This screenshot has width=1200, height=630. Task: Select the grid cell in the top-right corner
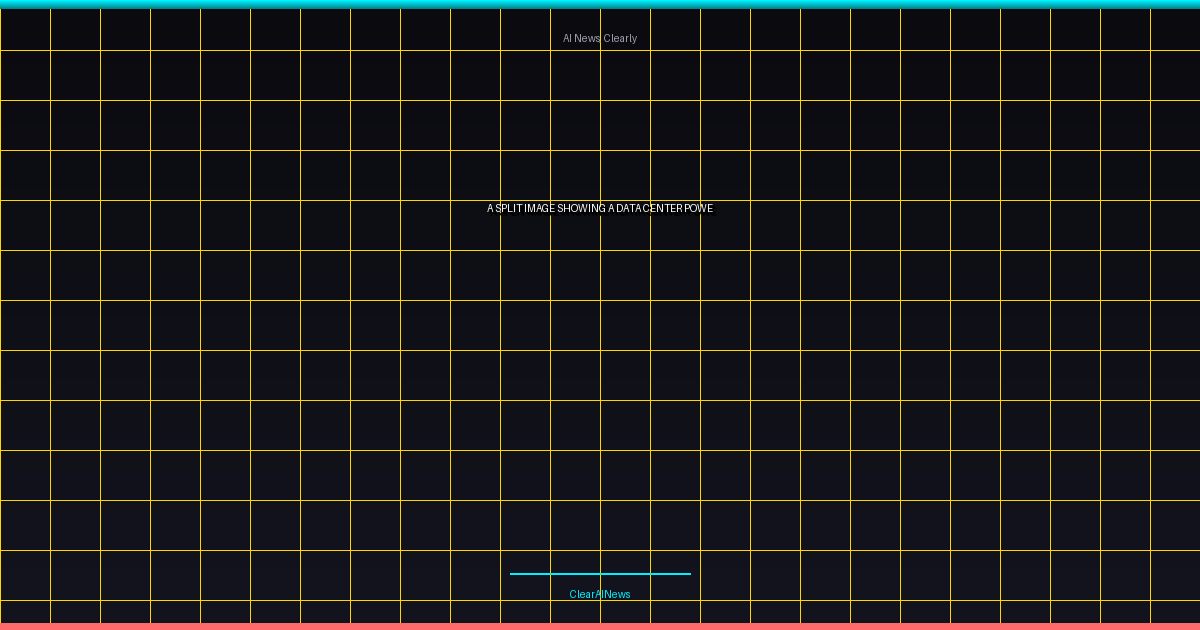[1175, 28]
